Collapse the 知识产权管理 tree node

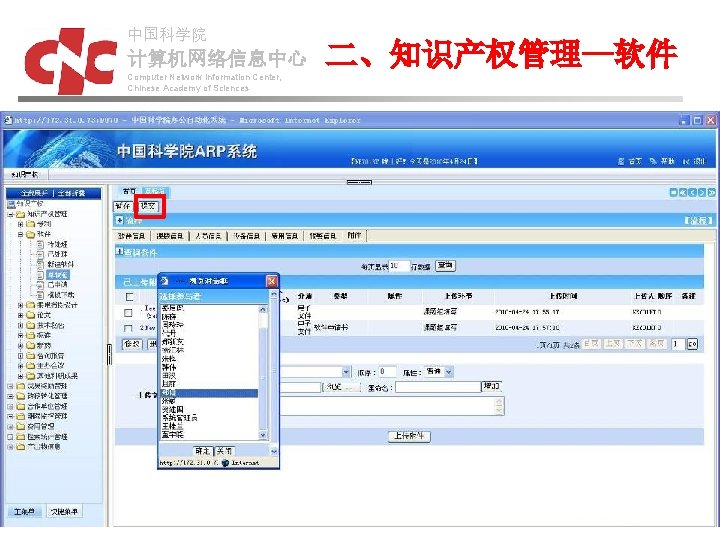[11, 214]
